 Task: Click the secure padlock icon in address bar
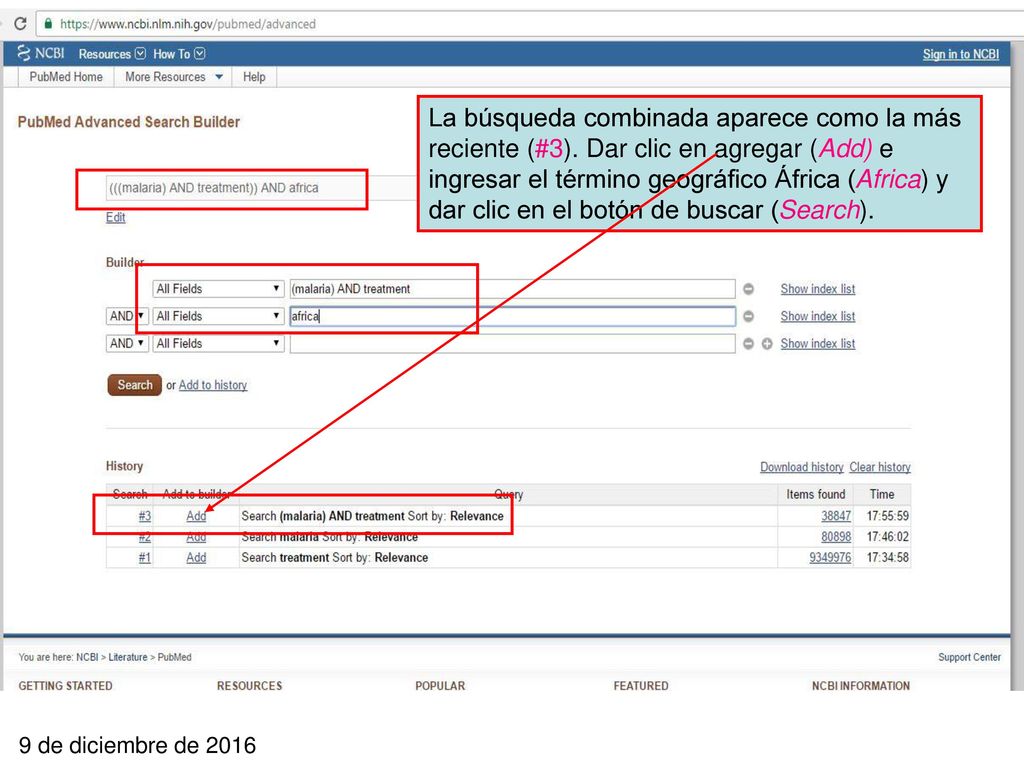(x=48, y=24)
